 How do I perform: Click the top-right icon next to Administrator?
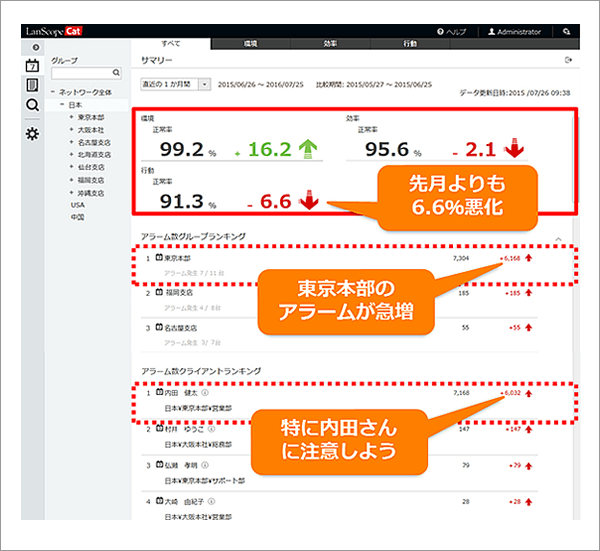pos(567,32)
